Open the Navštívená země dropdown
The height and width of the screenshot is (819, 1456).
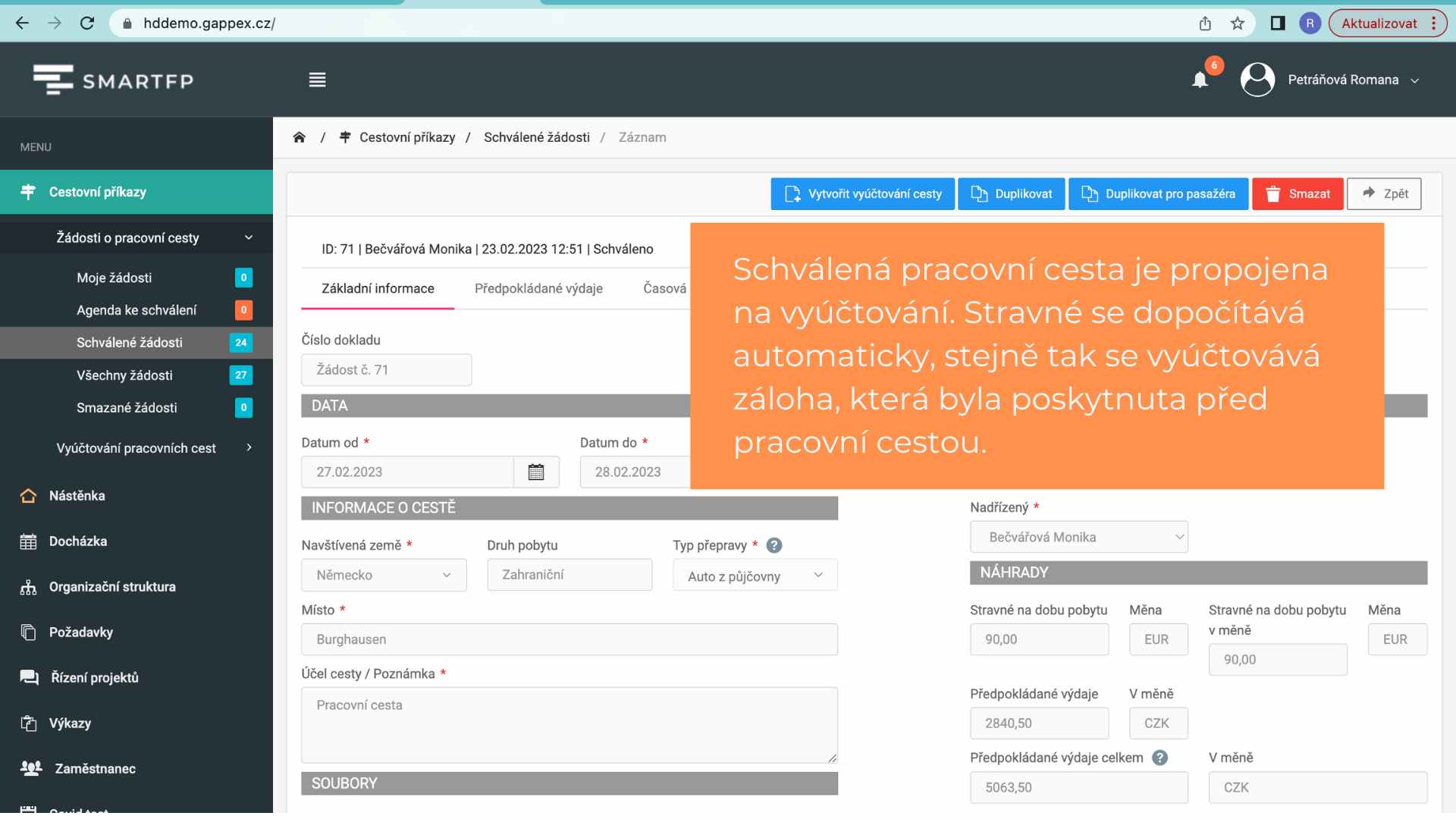click(x=384, y=575)
